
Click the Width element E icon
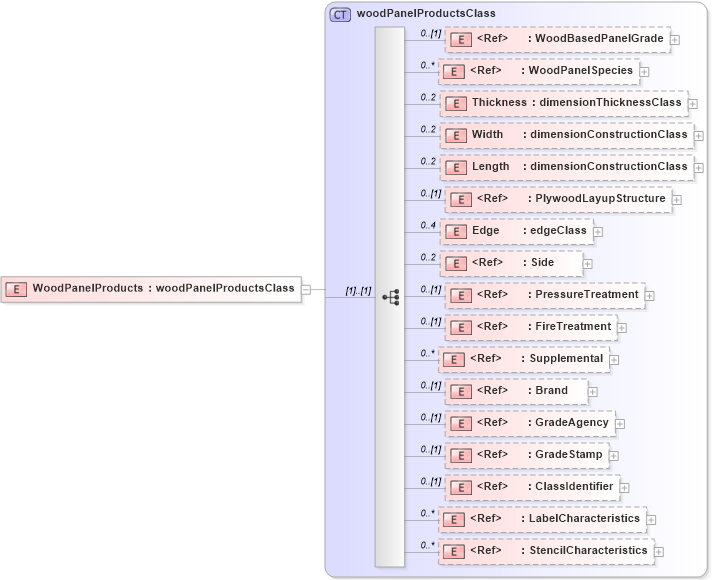(x=456, y=135)
